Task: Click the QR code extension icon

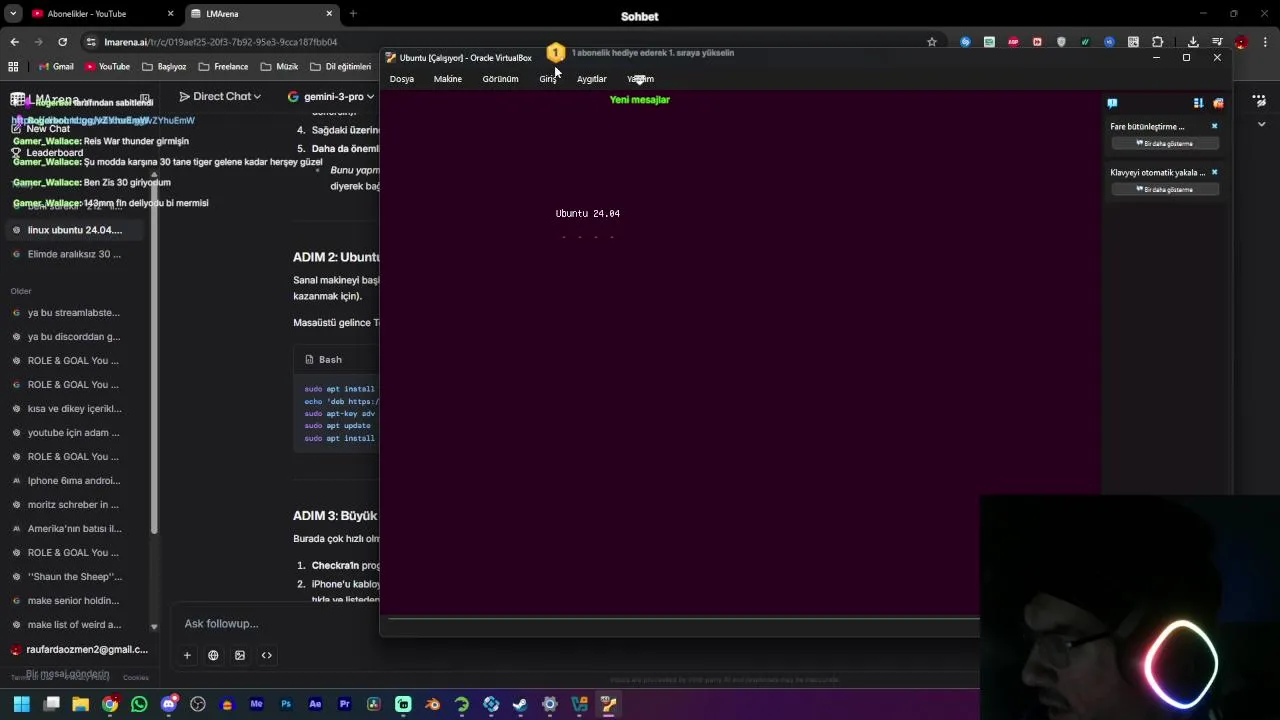Action: (x=1133, y=42)
